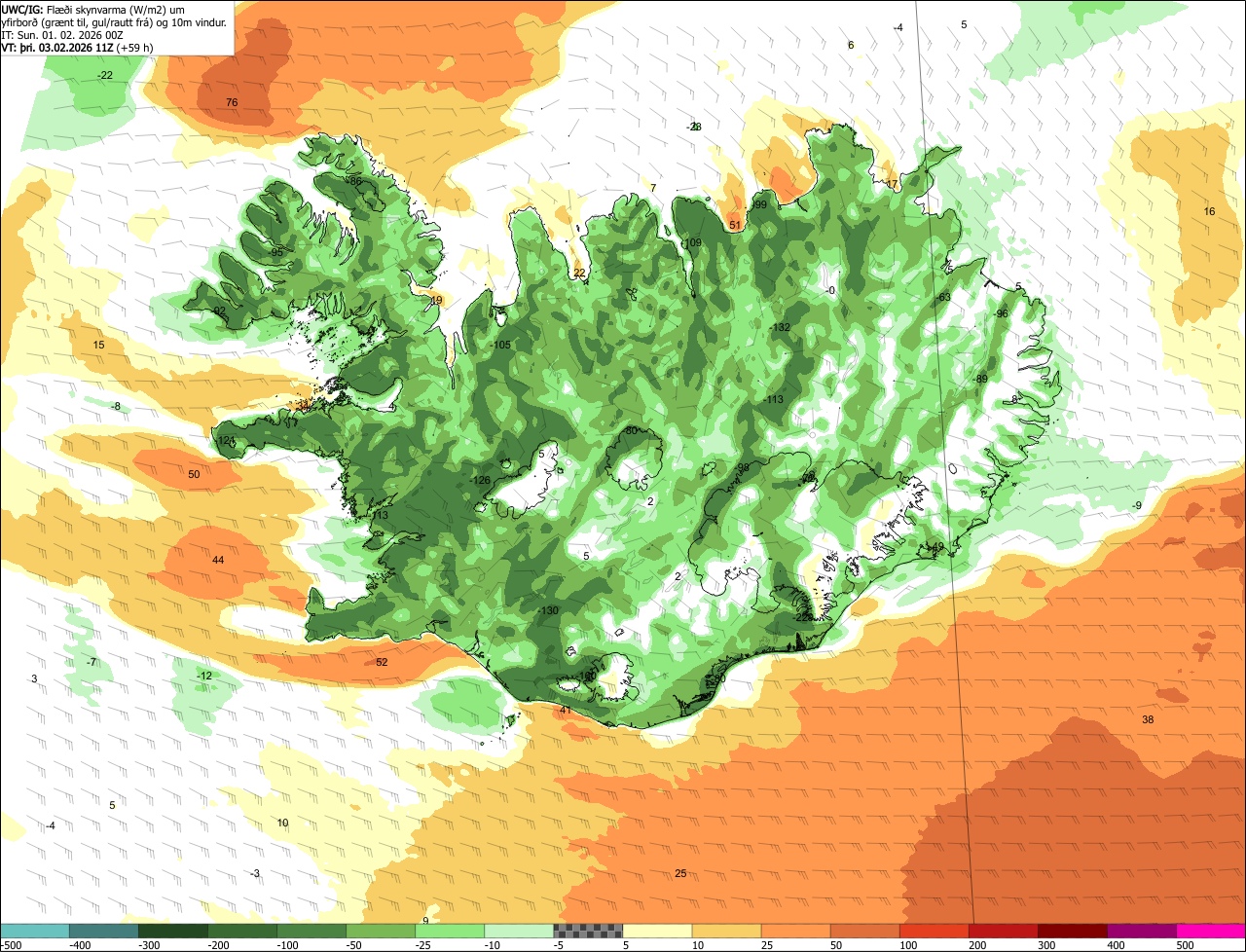Image resolution: width=1246 pixels, height=952 pixels.
Task: Click the map value -96
Action: pyautogui.click(x=1001, y=313)
